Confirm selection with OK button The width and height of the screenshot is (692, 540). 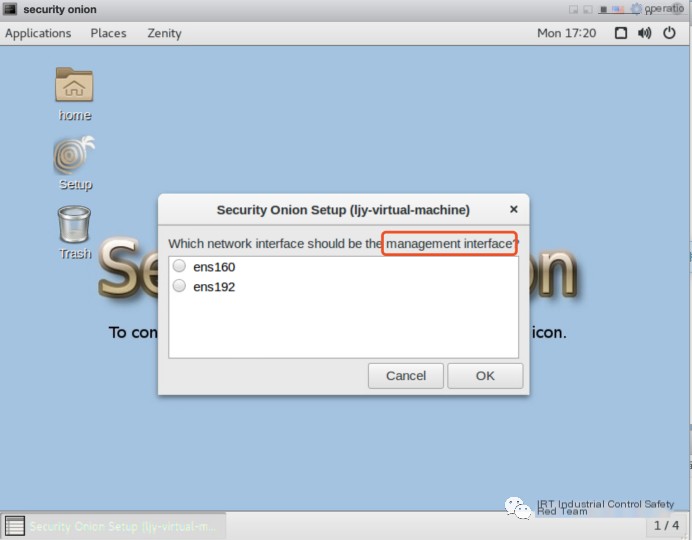[485, 376]
